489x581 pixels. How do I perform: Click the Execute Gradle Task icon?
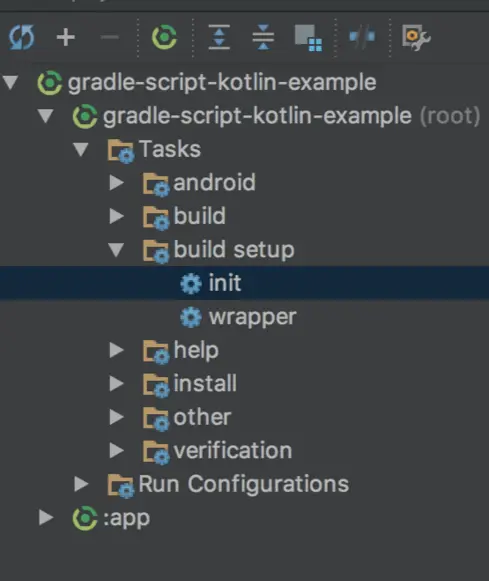coord(164,37)
